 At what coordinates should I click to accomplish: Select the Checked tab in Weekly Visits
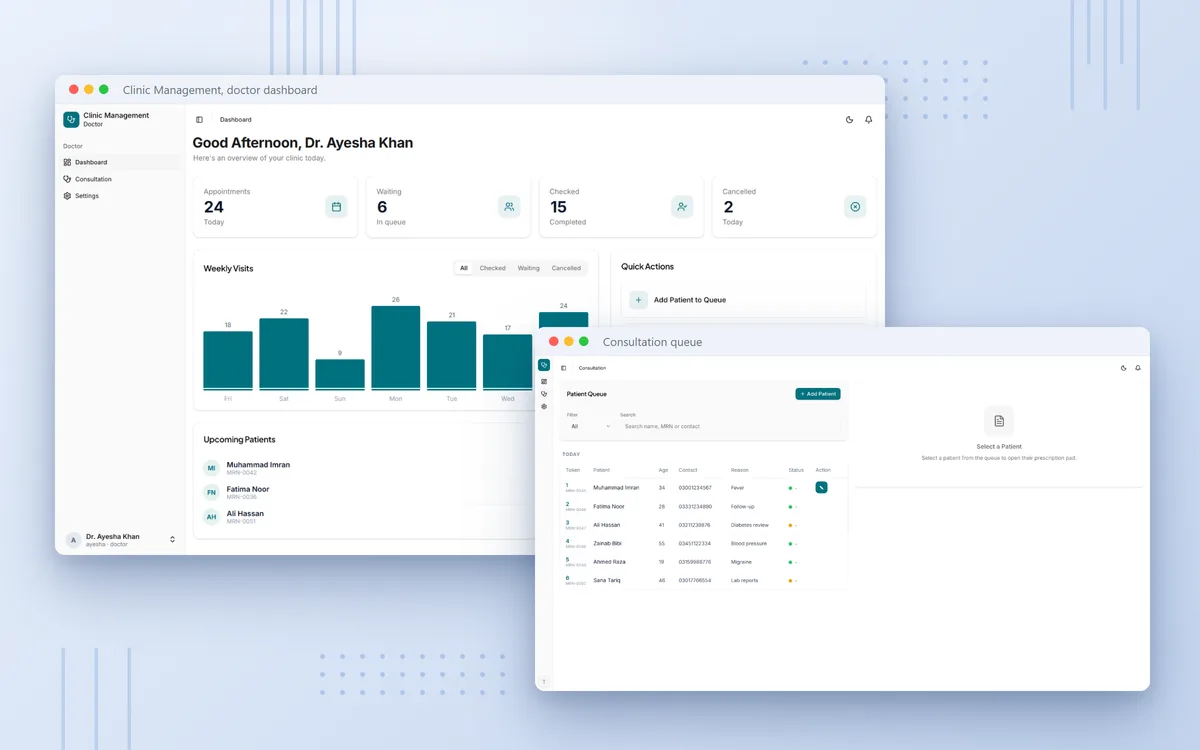(493, 268)
